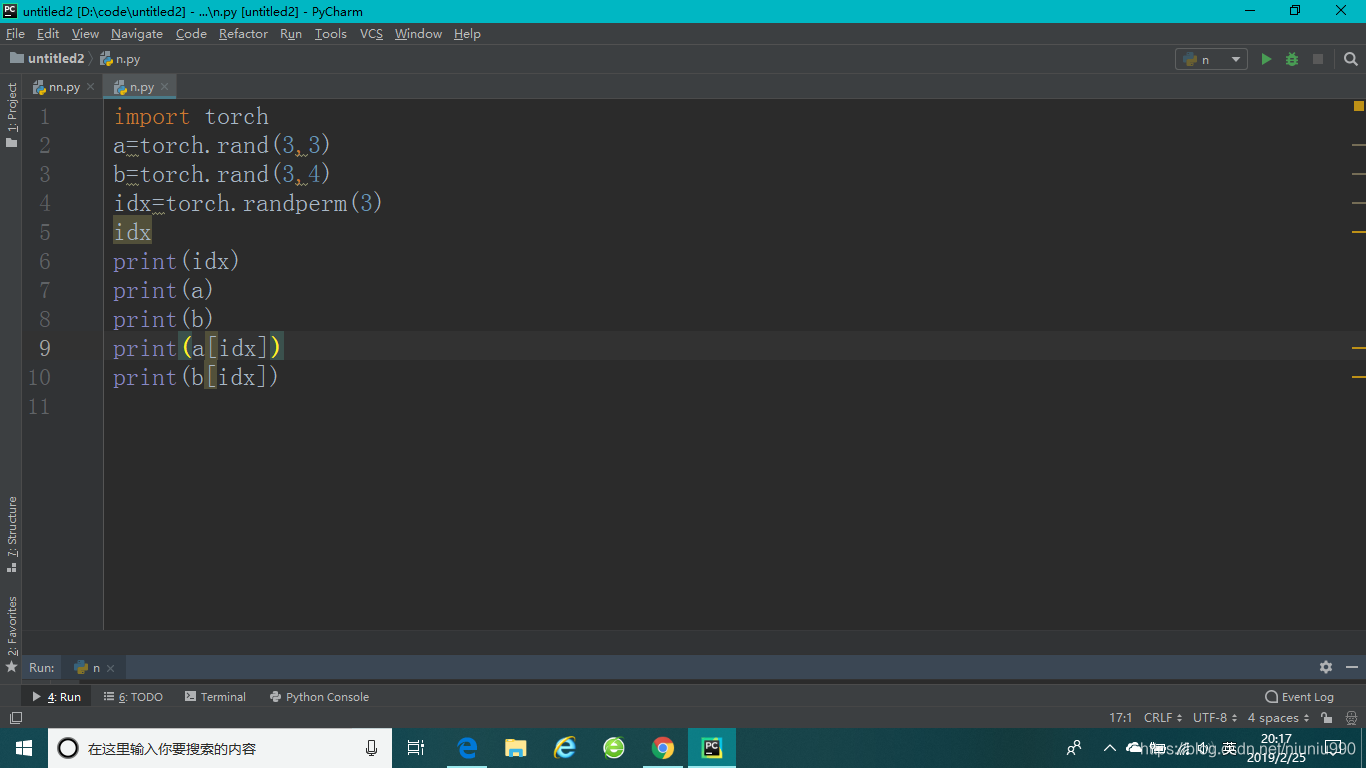The height and width of the screenshot is (768, 1366).
Task: Toggle the 1: Project tool window
Action: 11,115
